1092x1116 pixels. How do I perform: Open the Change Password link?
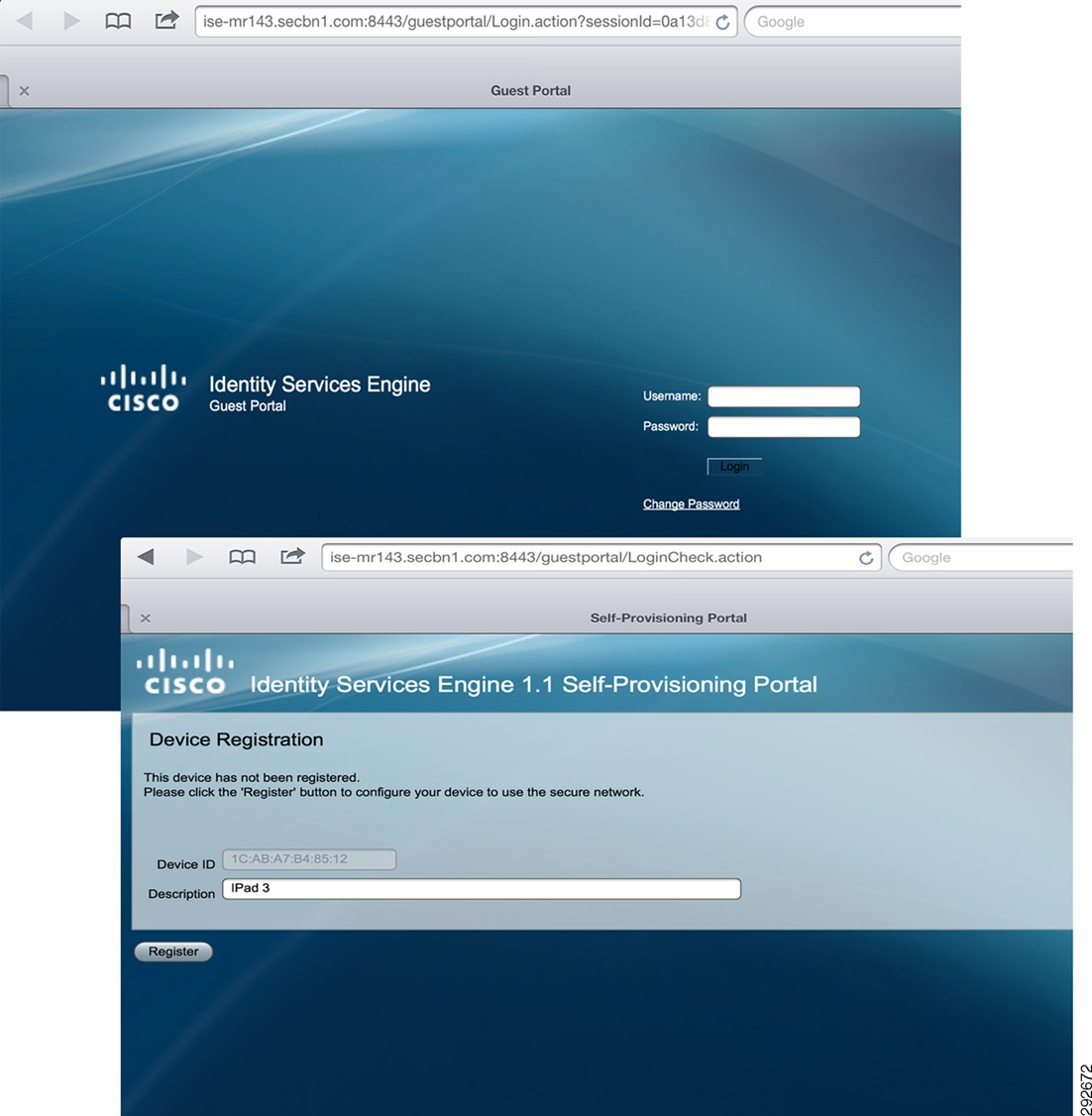[x=691, y=503]
